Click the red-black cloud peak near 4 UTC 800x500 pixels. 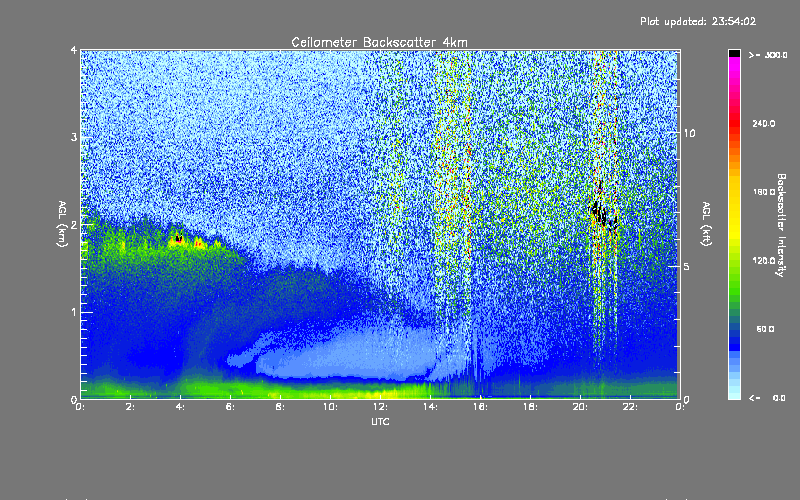click(179, 238)
